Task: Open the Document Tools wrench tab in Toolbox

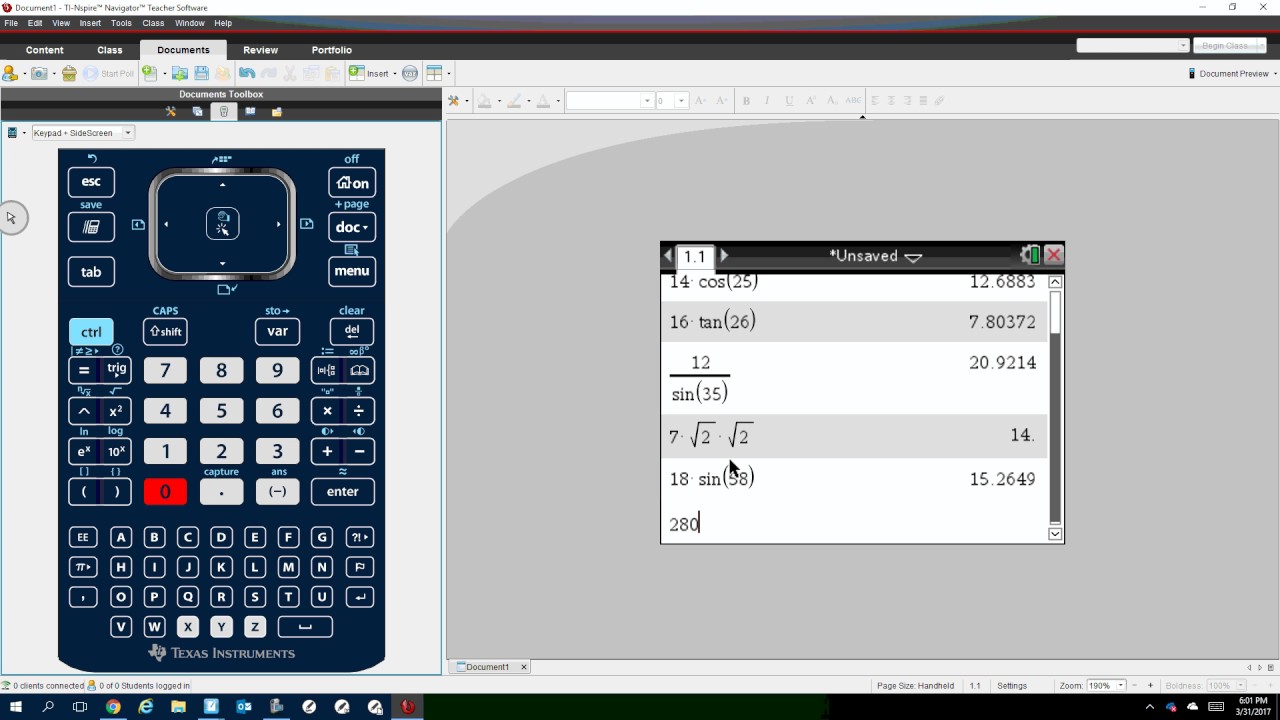Action: pyautogui.click(x=171, y=111)
